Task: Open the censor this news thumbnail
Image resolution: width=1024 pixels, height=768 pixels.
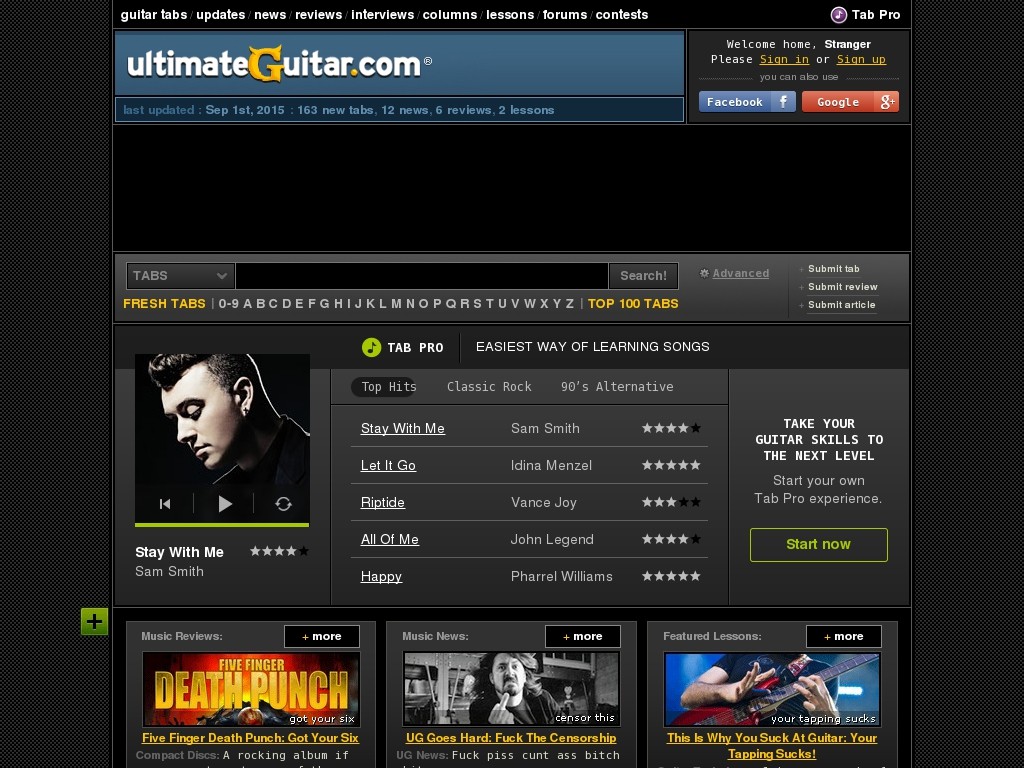Action: 511,690
